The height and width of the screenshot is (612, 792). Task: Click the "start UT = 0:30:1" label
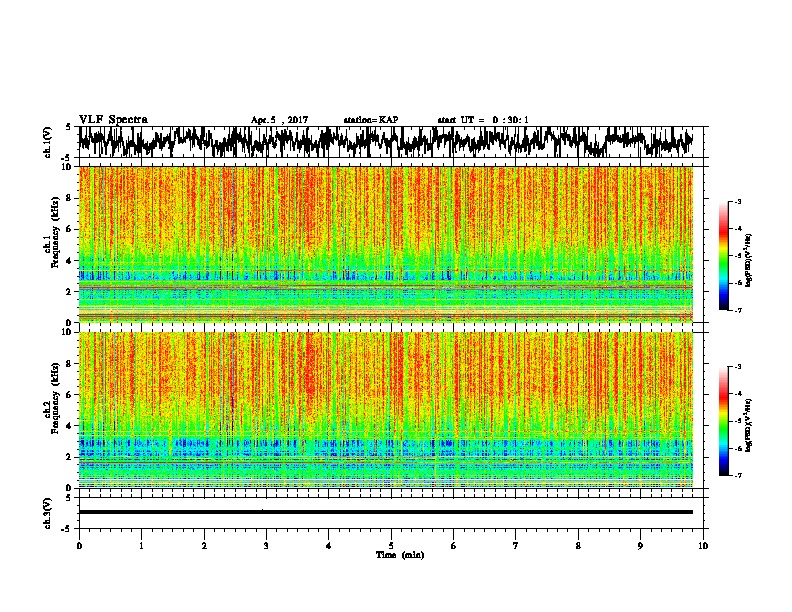point(483,120)
